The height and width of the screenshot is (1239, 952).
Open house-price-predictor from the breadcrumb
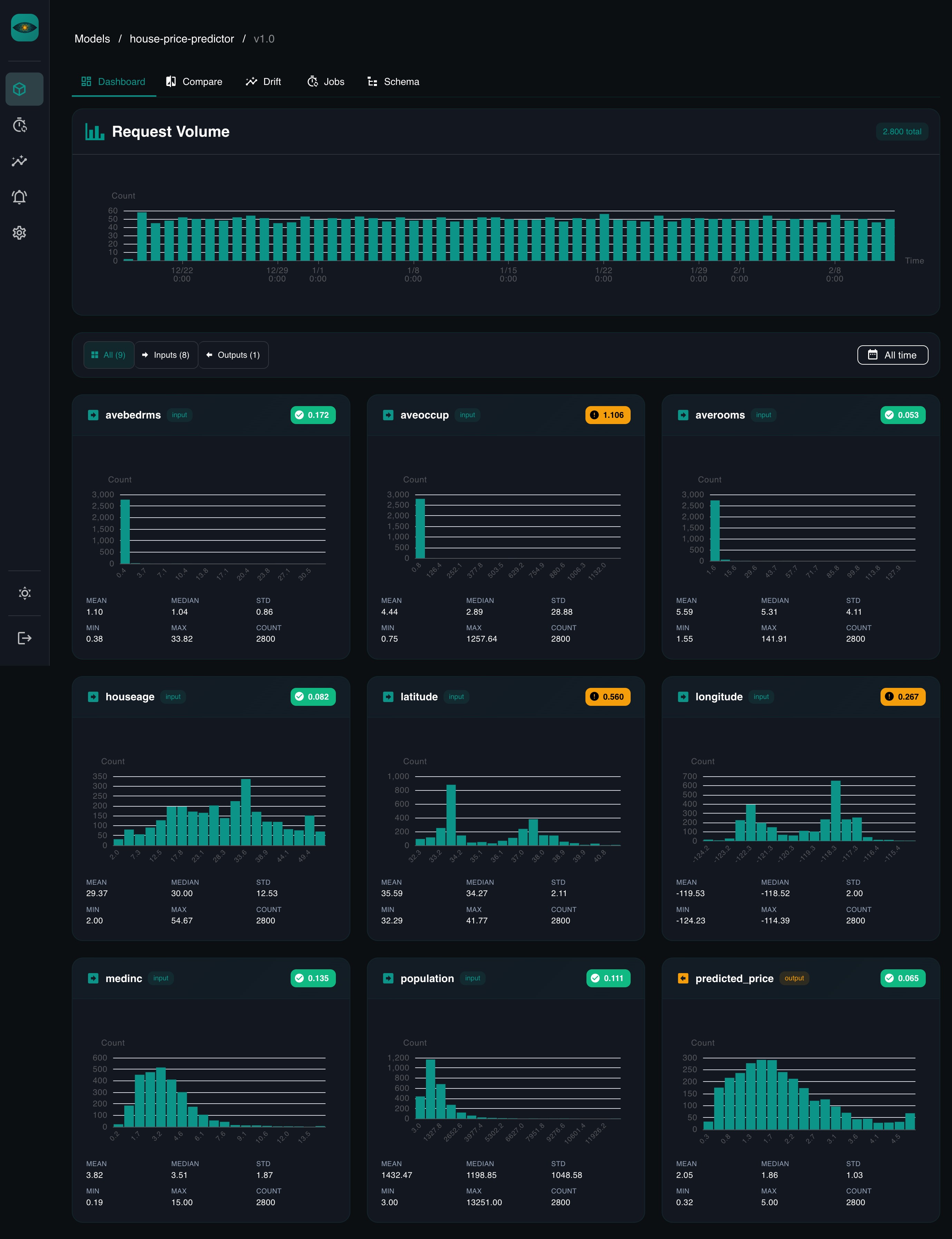pos(181,39)
